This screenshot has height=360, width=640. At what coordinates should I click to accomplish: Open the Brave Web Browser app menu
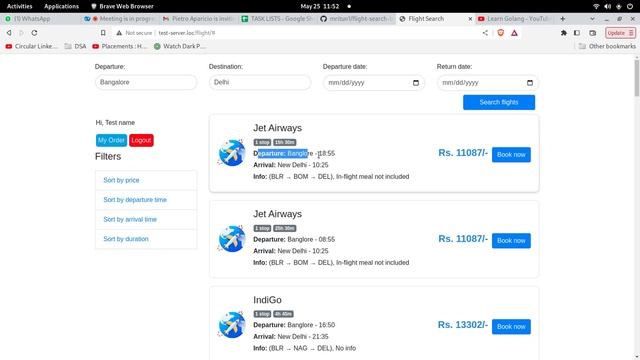coord(122,6)
